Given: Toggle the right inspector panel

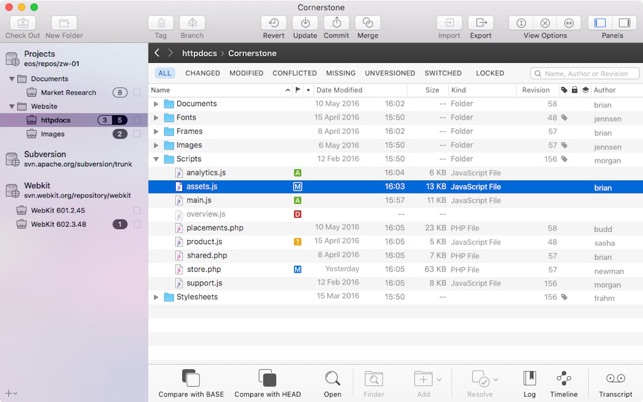Looking at the screenshot, I should click(625, 23).
